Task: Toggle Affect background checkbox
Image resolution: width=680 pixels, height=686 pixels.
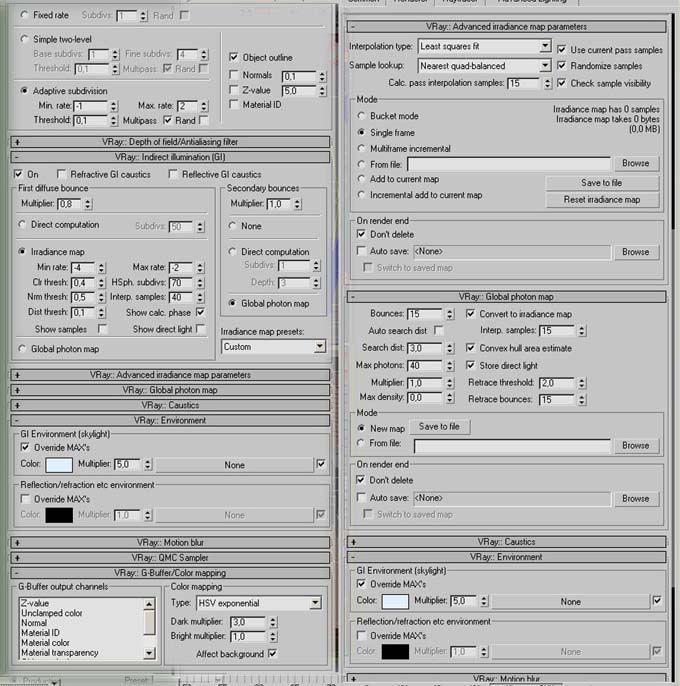Action: 272,653
